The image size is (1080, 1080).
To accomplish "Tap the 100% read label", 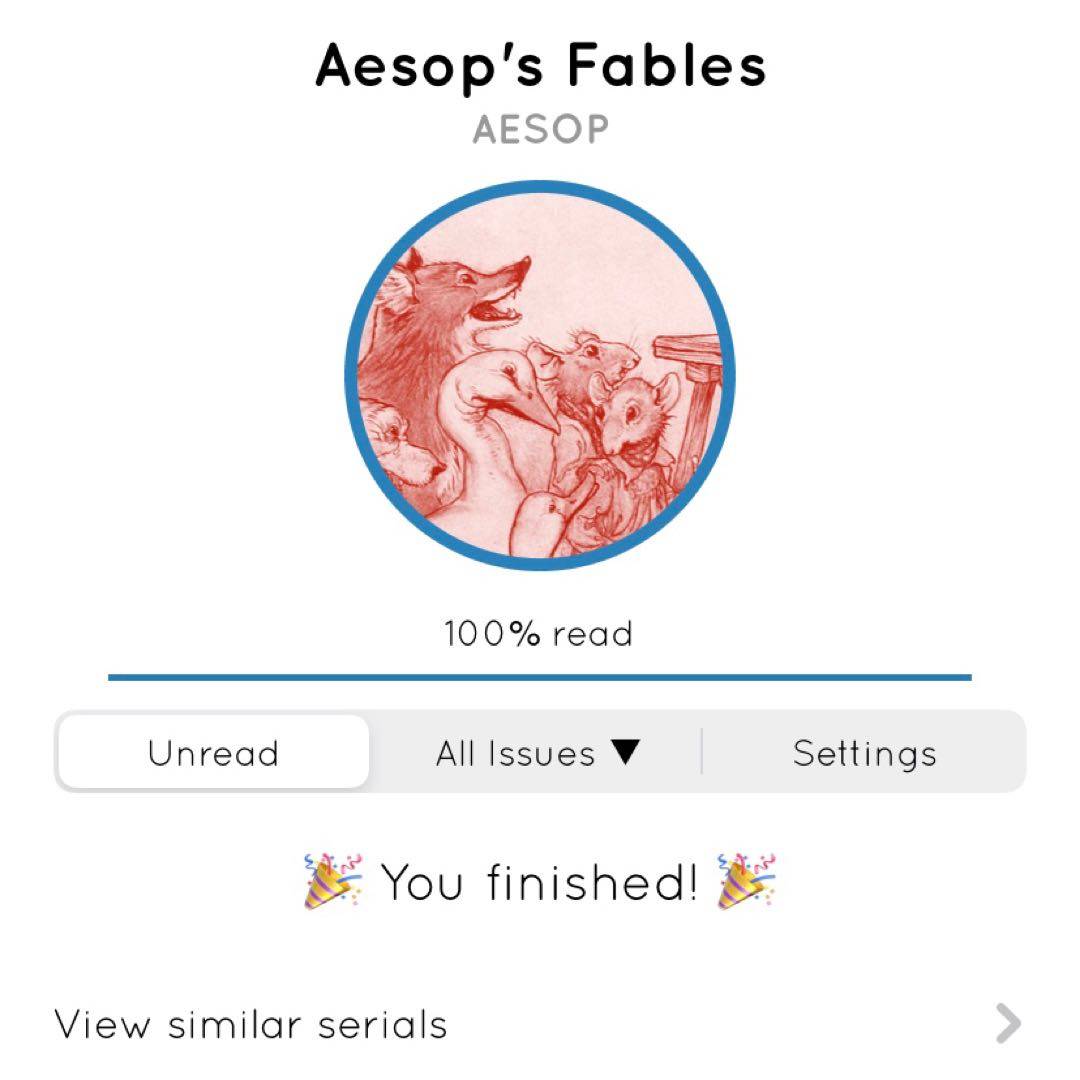I will tap(540, 634).
